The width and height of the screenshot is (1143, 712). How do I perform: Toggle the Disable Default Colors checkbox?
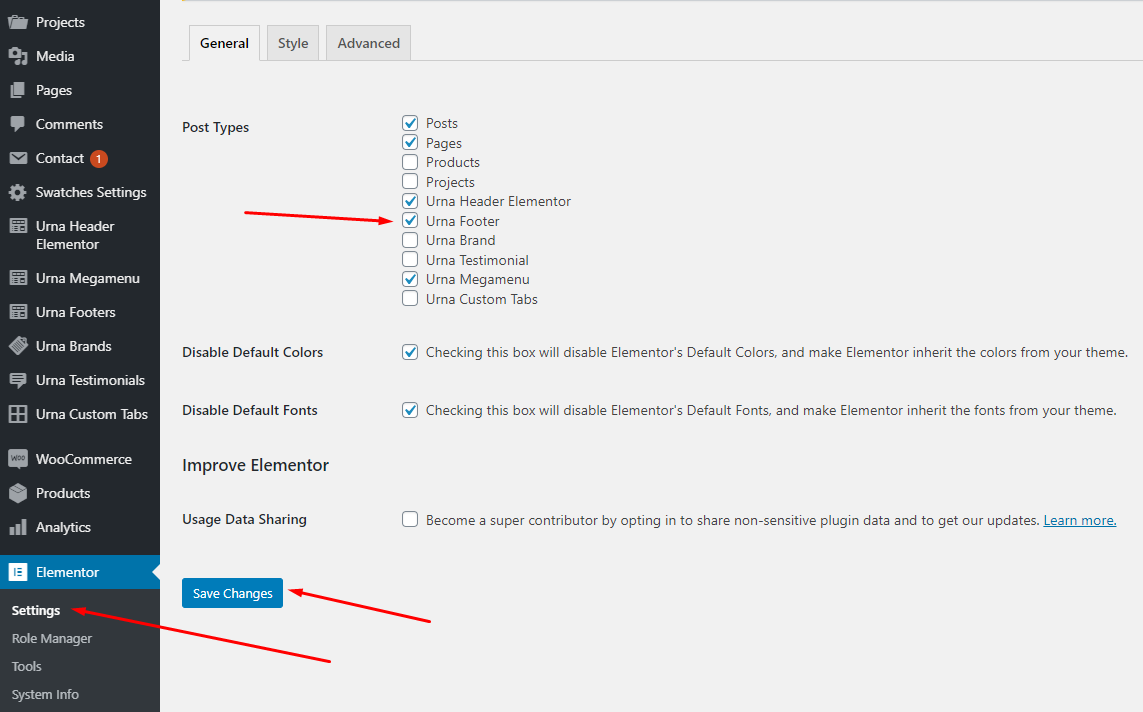410,352
